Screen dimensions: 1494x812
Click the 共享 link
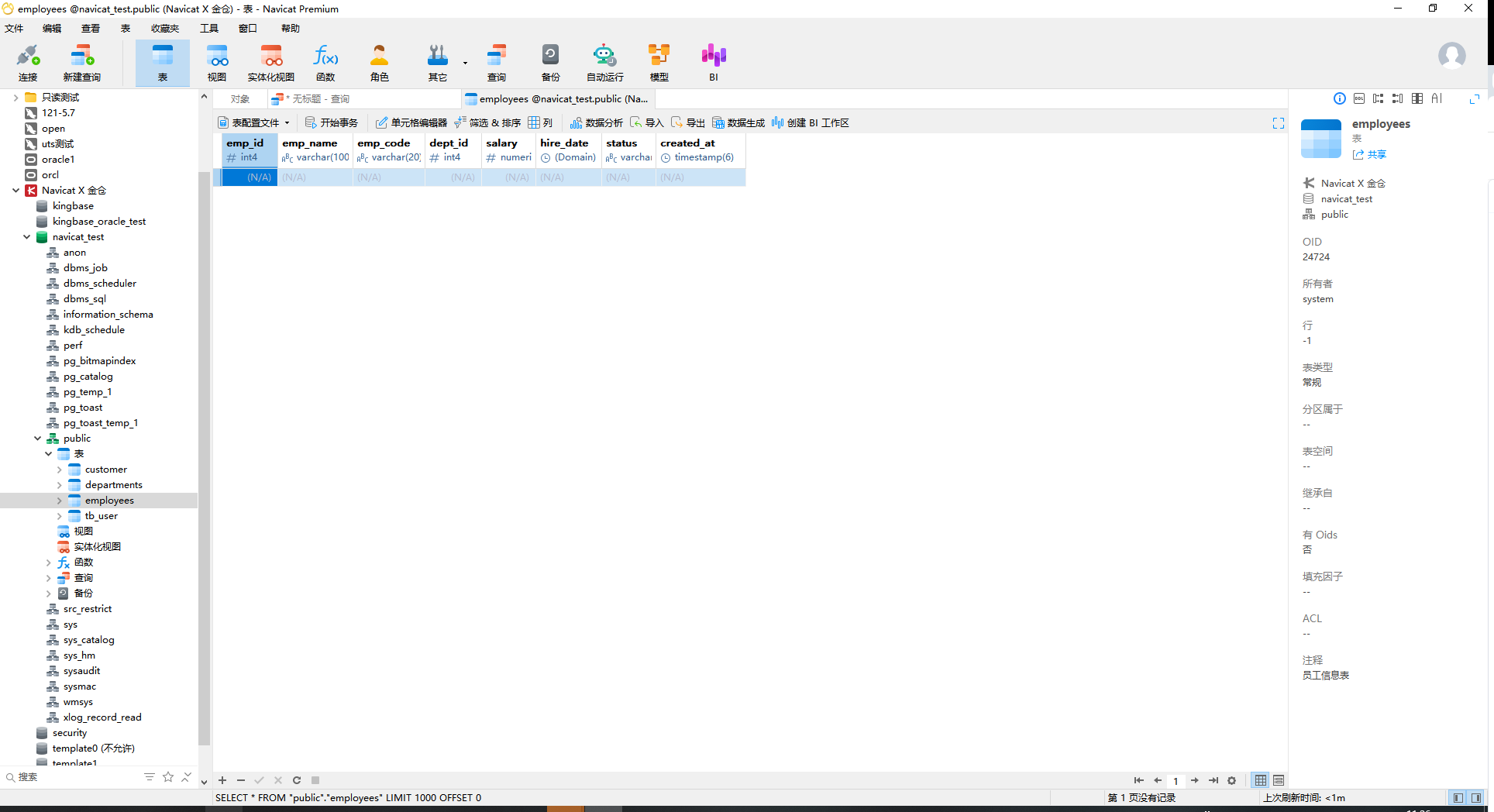[1370, 155]
